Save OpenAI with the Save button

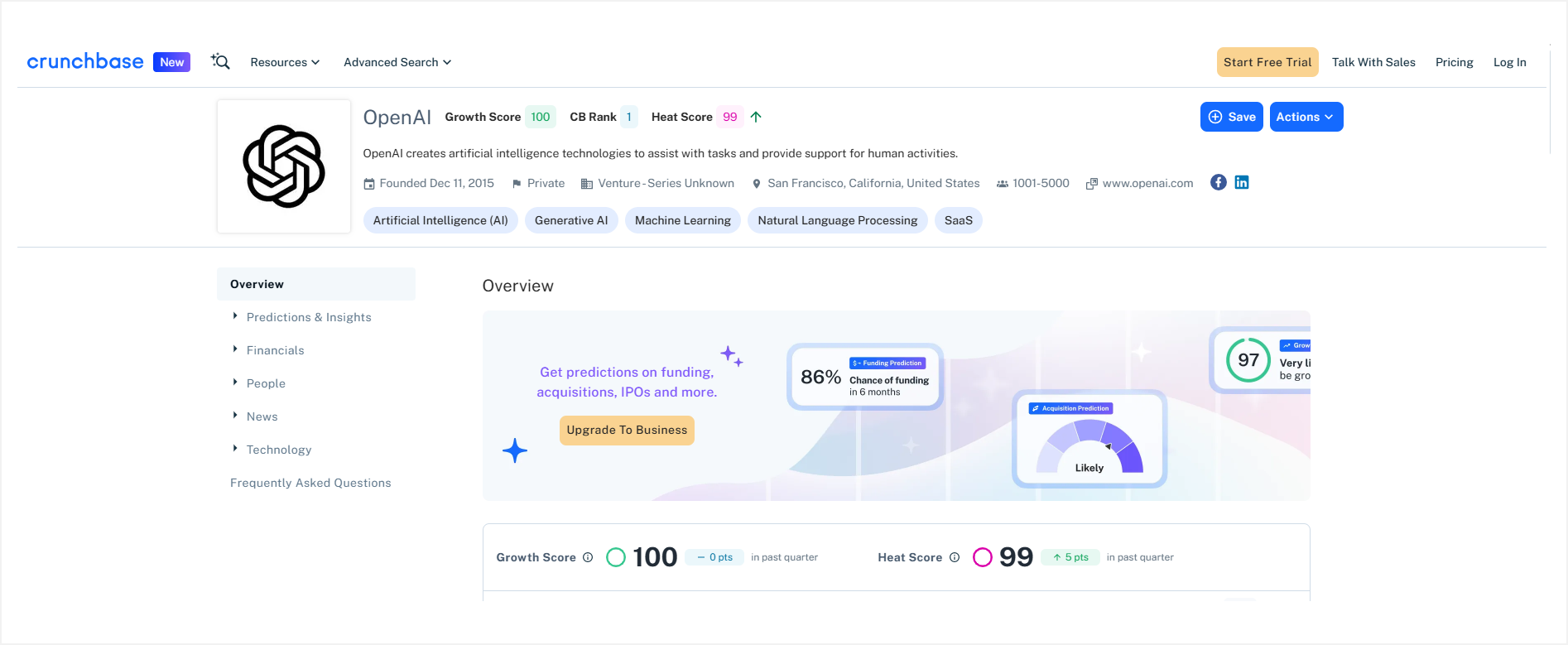tap(1232, 117)
